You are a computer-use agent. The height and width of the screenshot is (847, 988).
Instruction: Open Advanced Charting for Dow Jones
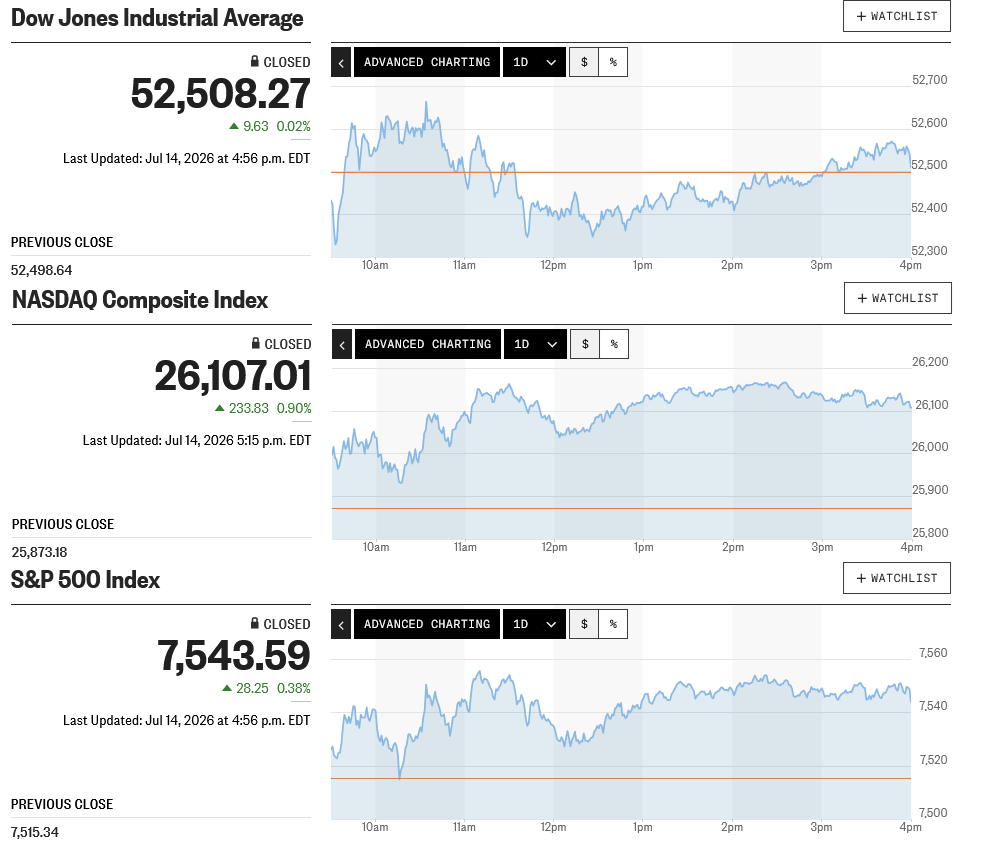click(x=427, y=62)
